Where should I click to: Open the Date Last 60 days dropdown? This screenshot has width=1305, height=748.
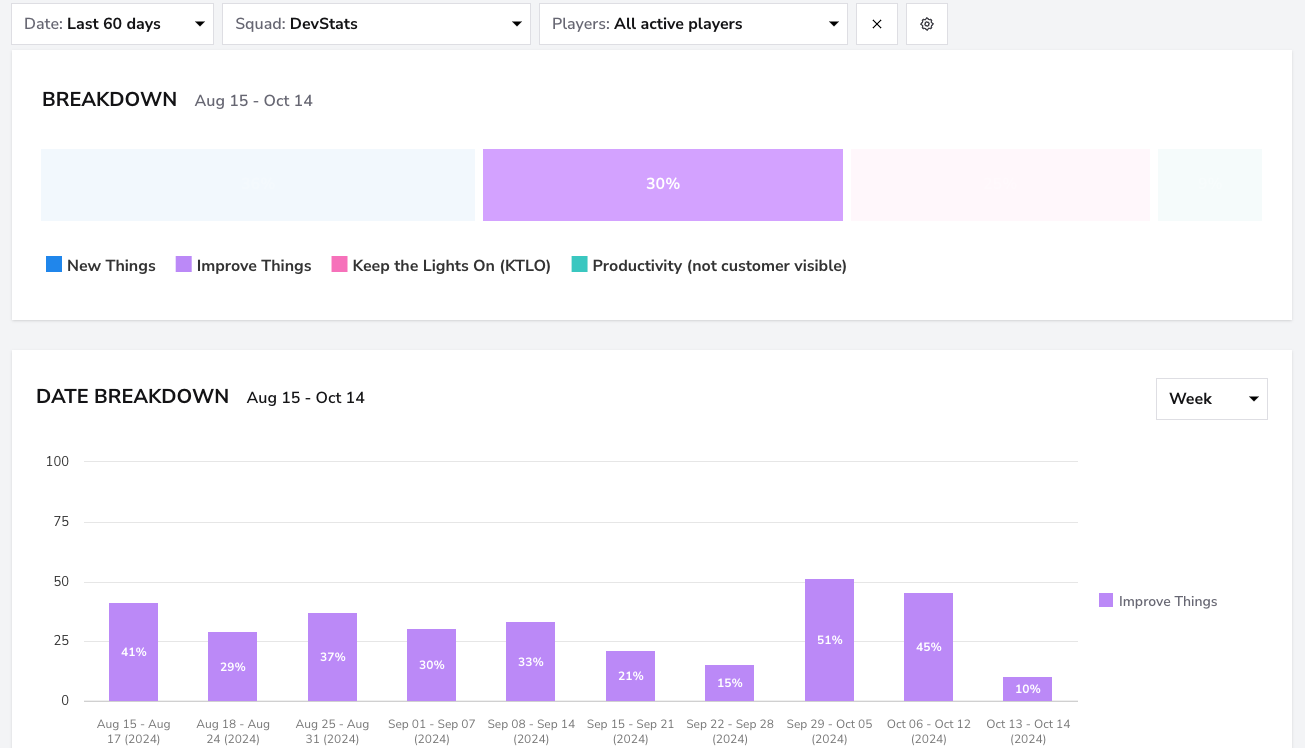click(113, 24)
